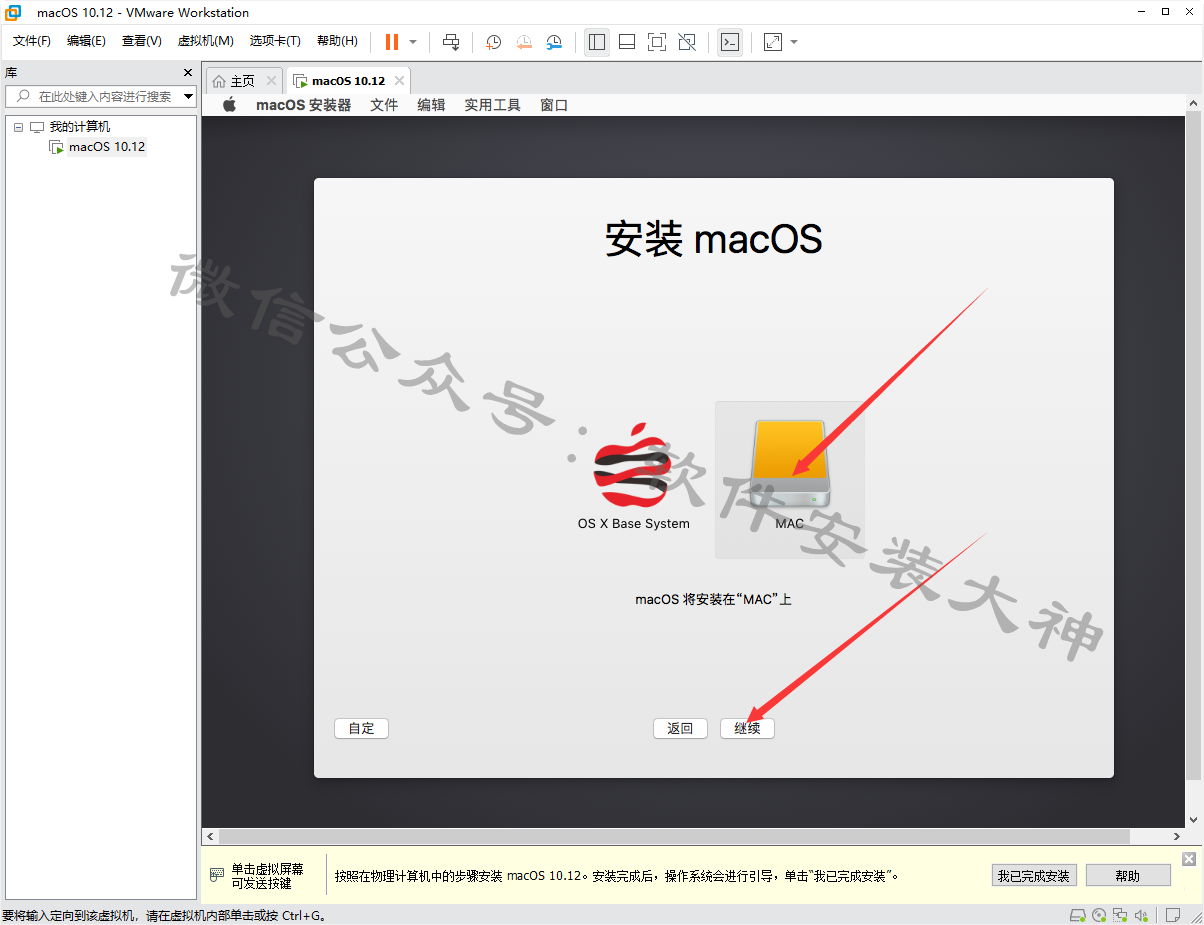Take a snapshot of the virtual machine
This screenshot has width=1204, height=925.
pos(494,42)
